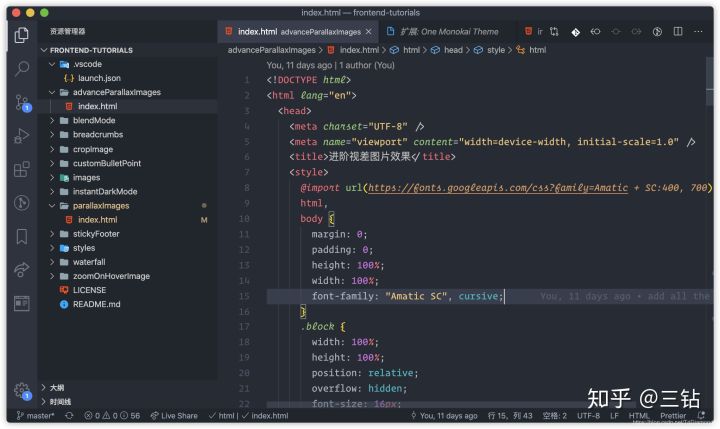720x429 pixels.
Task: Open the editor More Actions ellipsis
Action: (x=698, y=31)
